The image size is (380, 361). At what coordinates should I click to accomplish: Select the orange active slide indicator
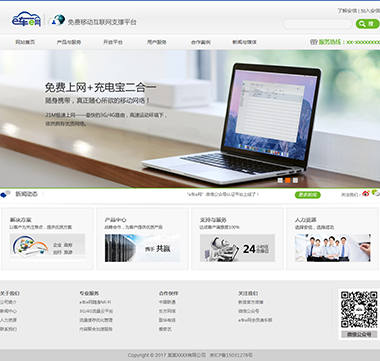[x=288, y=180]
